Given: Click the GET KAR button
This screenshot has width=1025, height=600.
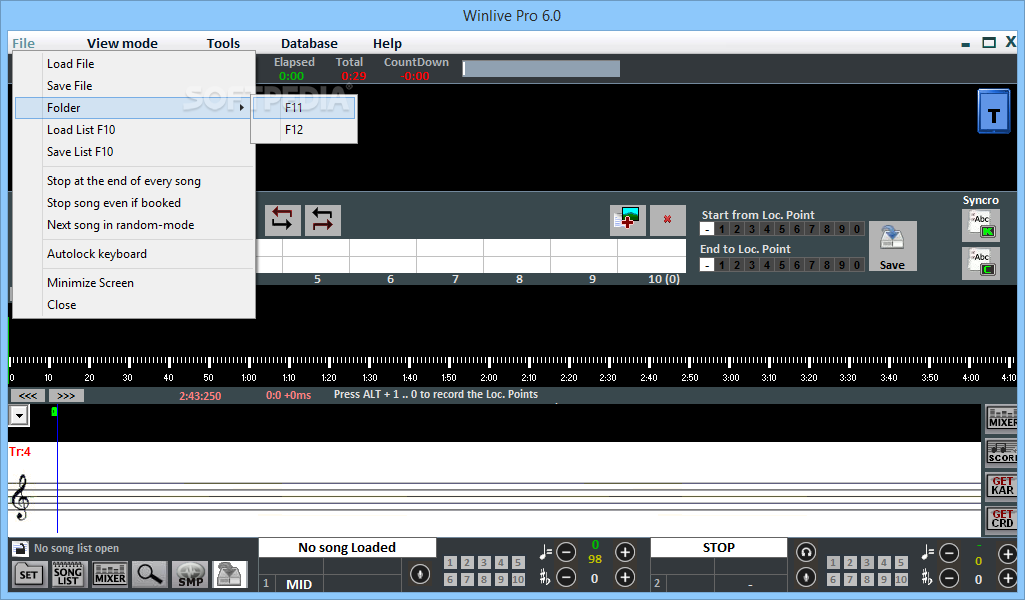Looking at the screenshot, I should [x=1001, y=486].
